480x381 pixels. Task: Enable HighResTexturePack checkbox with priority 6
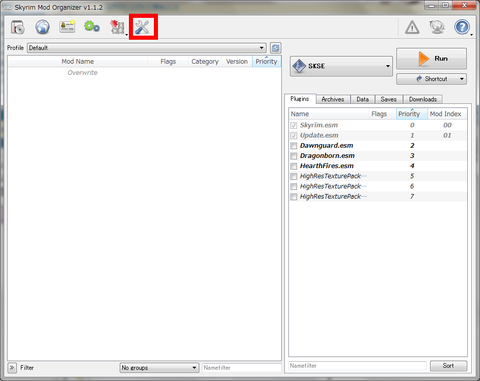[293, 186]
